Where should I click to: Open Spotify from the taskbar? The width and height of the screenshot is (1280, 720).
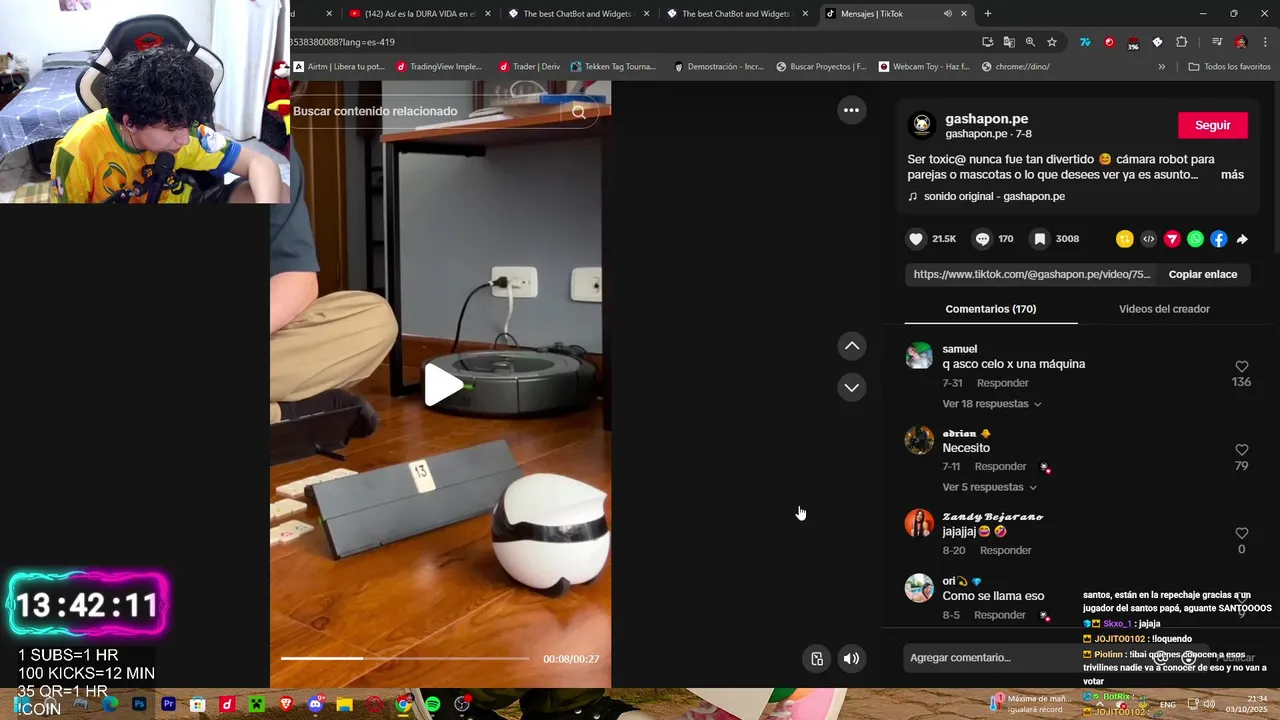click(x=433, y=705)
